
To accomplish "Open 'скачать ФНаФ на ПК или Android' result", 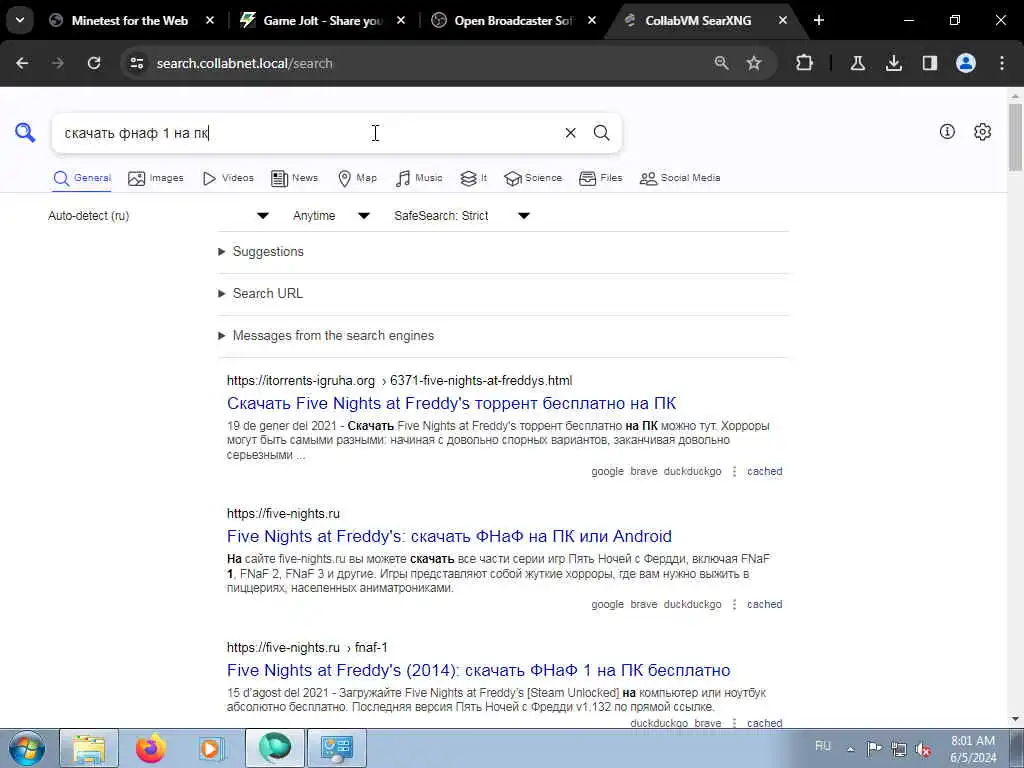I will point(449,536).
